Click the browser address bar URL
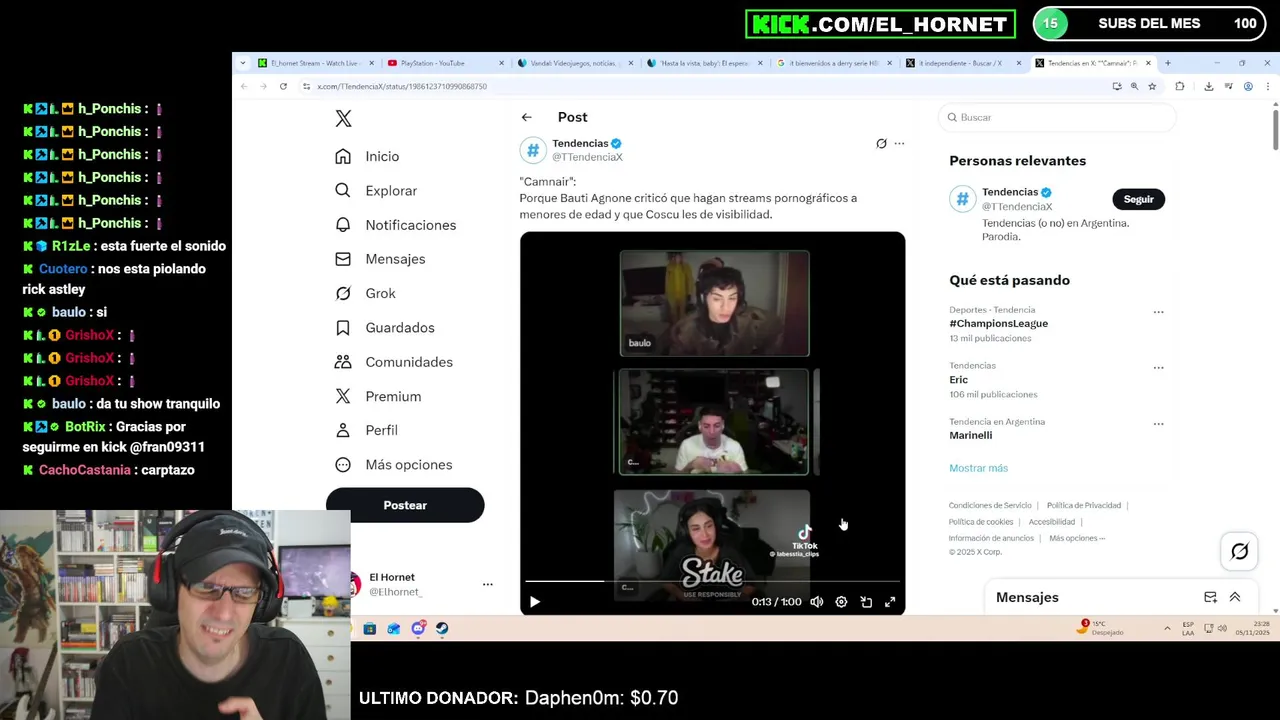 [402, 86]
